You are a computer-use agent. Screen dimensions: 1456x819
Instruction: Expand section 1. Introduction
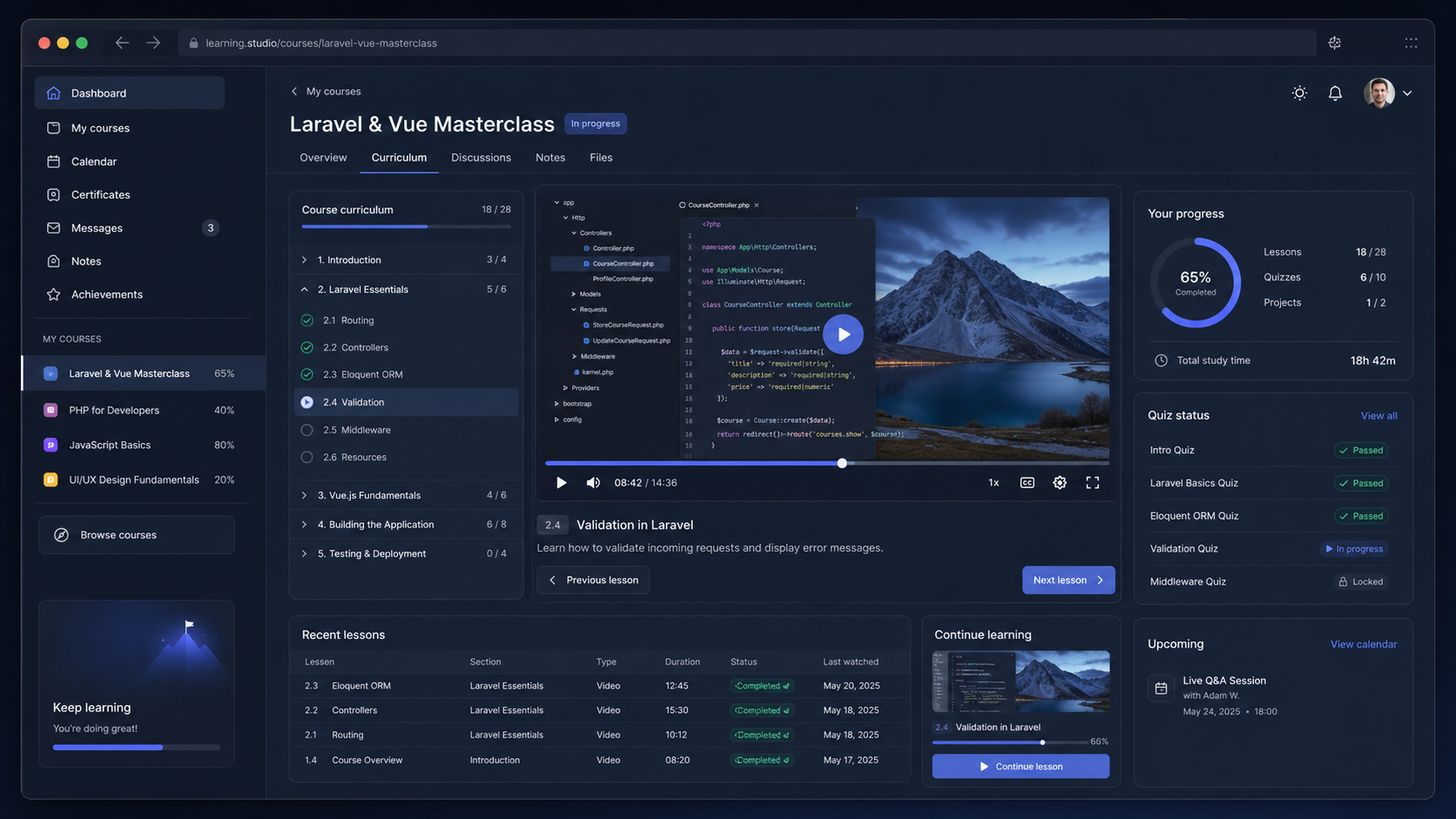click(304, 260)
